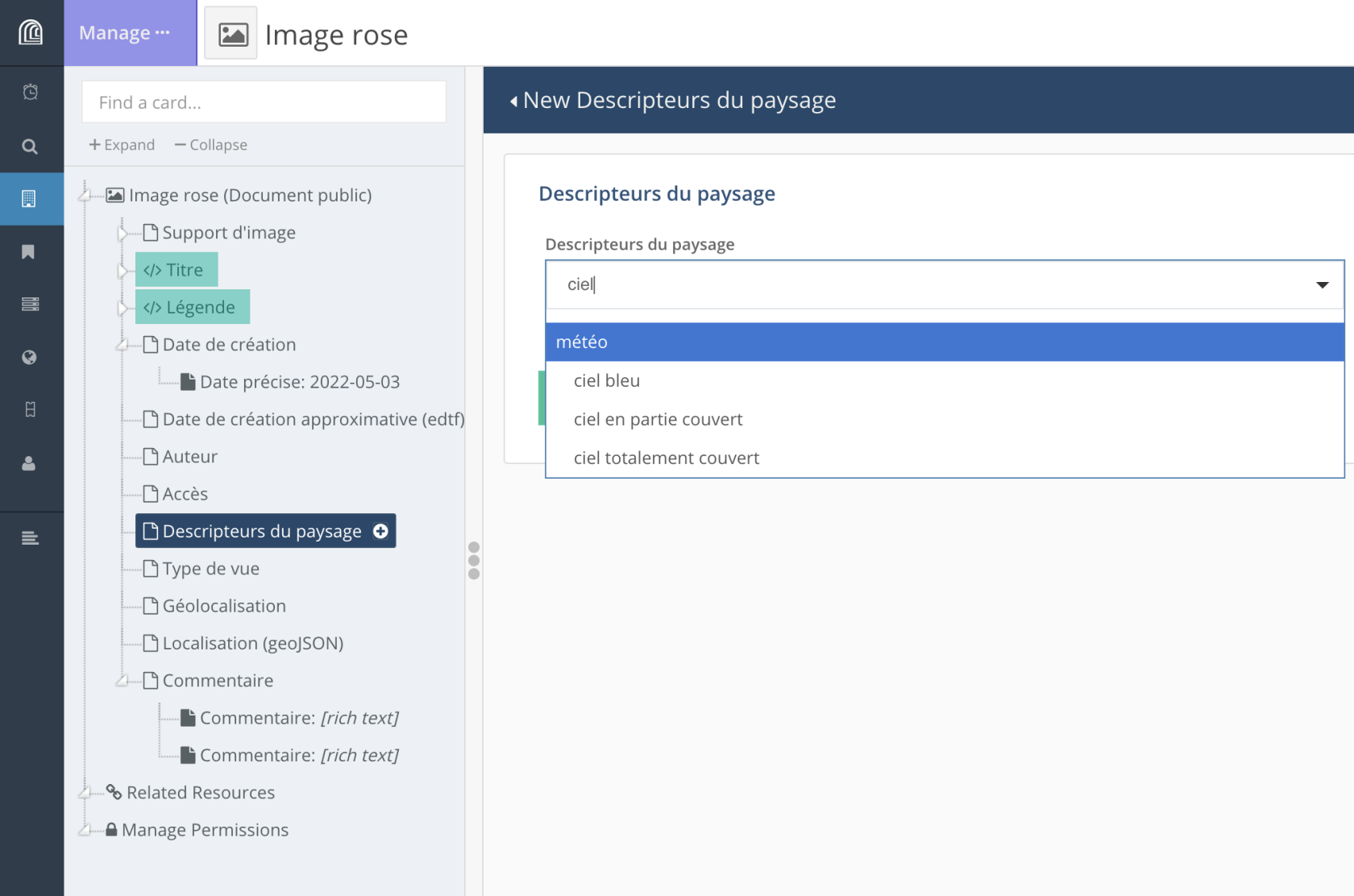
Task: Click the Arches logo icon
Action: (x=31, y=32)
